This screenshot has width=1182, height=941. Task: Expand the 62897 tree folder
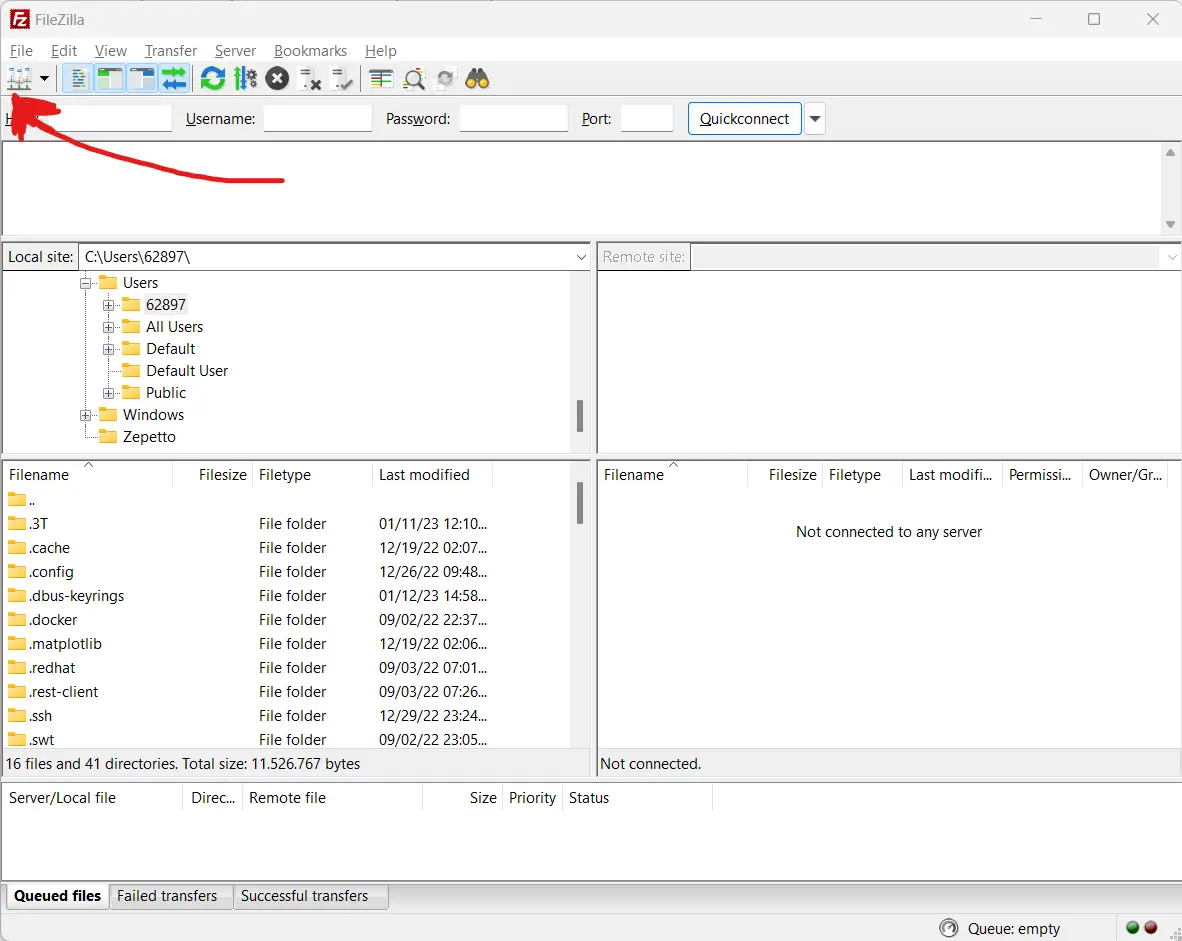point(109,305)
